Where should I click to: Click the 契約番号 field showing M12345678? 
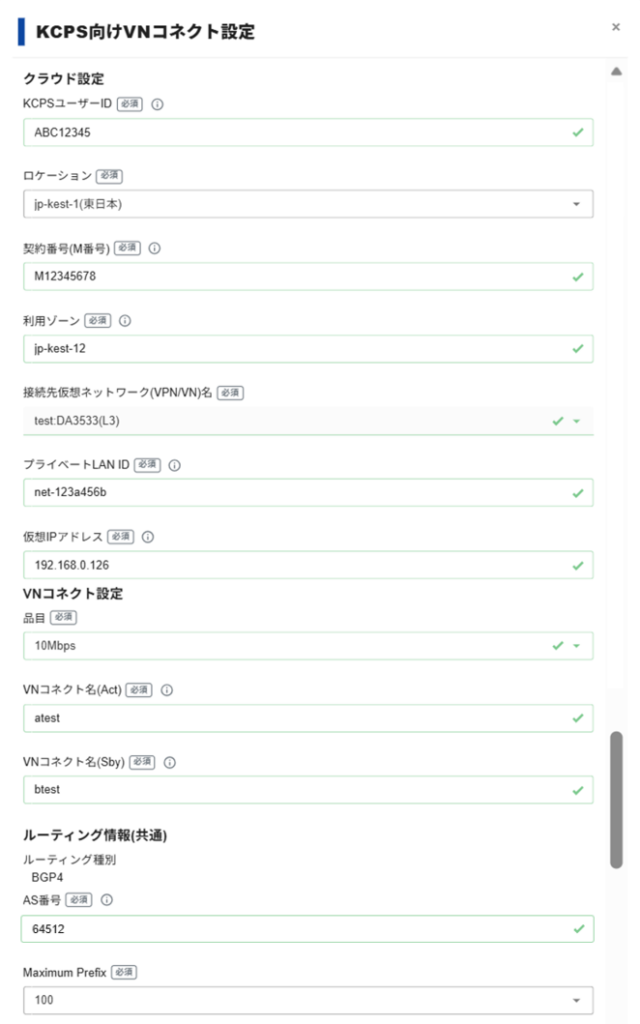(x=308, y=276)
